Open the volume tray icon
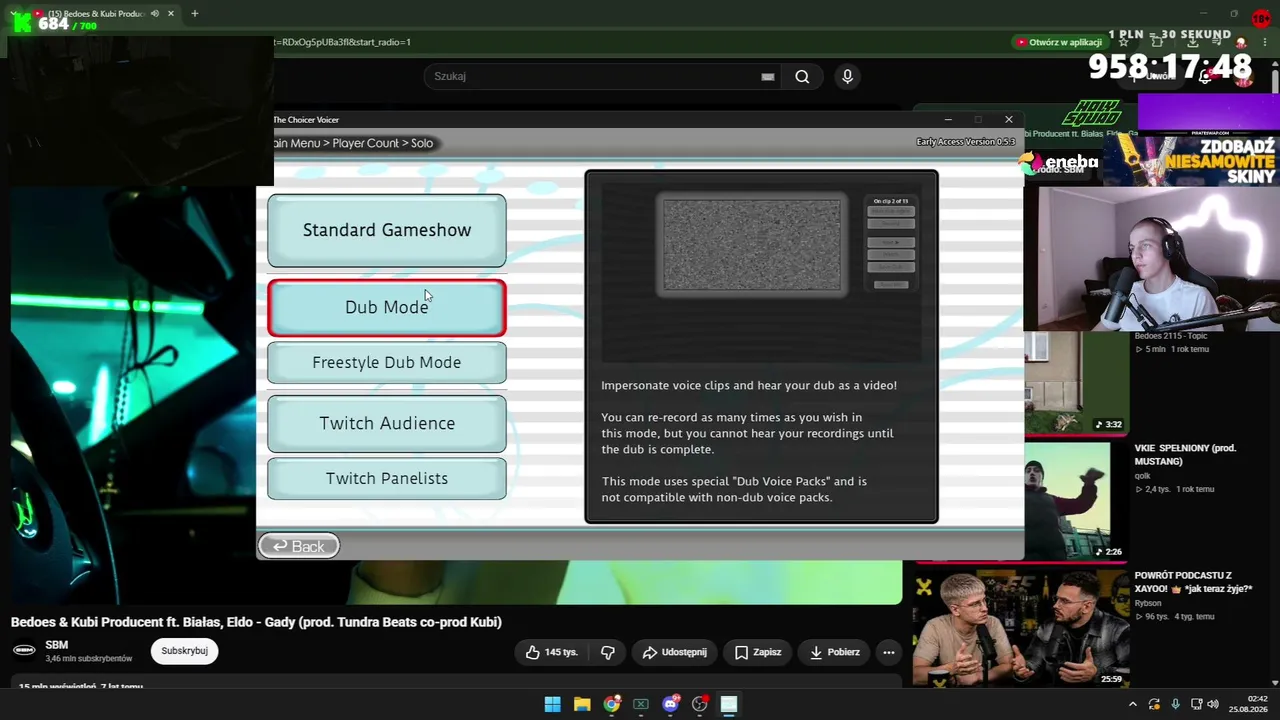This screenshot has width=1280, height=720. pyautogui.click(x=1213, y=704)
